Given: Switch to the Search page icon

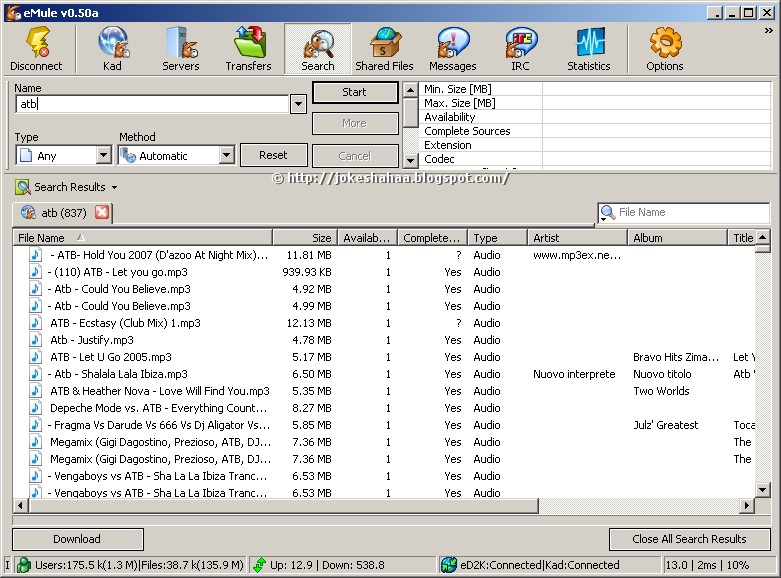Looking at the screenshot, I should click(x=318, y=48).
